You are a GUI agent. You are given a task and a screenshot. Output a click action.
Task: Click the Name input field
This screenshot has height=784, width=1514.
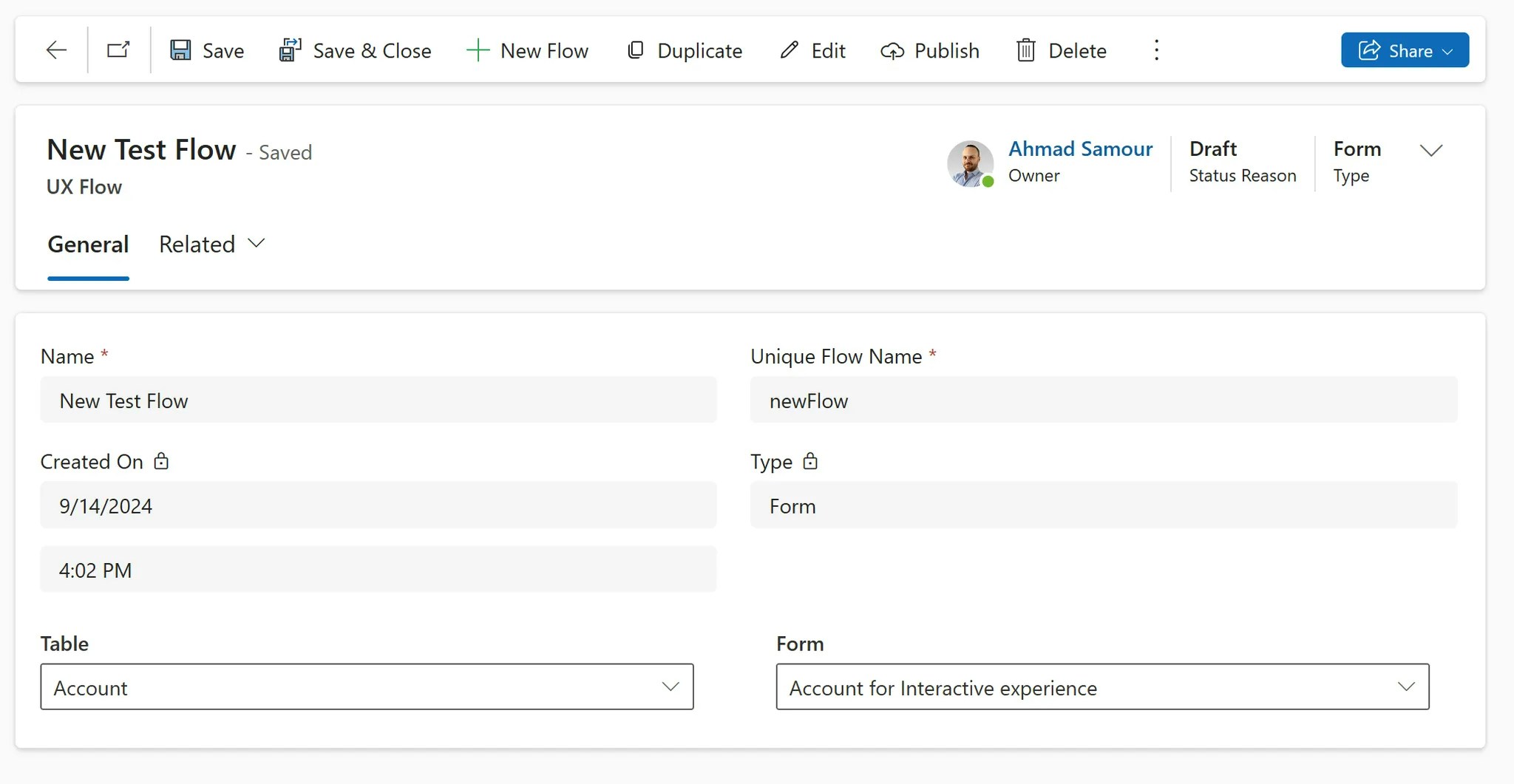[x=378, y=400]
